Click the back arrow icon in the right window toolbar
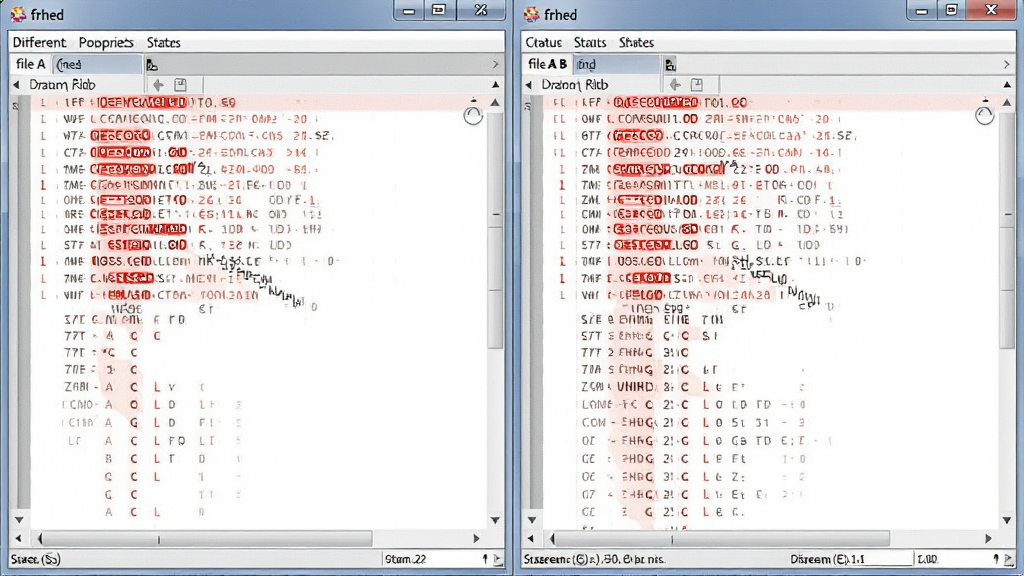 675,85
